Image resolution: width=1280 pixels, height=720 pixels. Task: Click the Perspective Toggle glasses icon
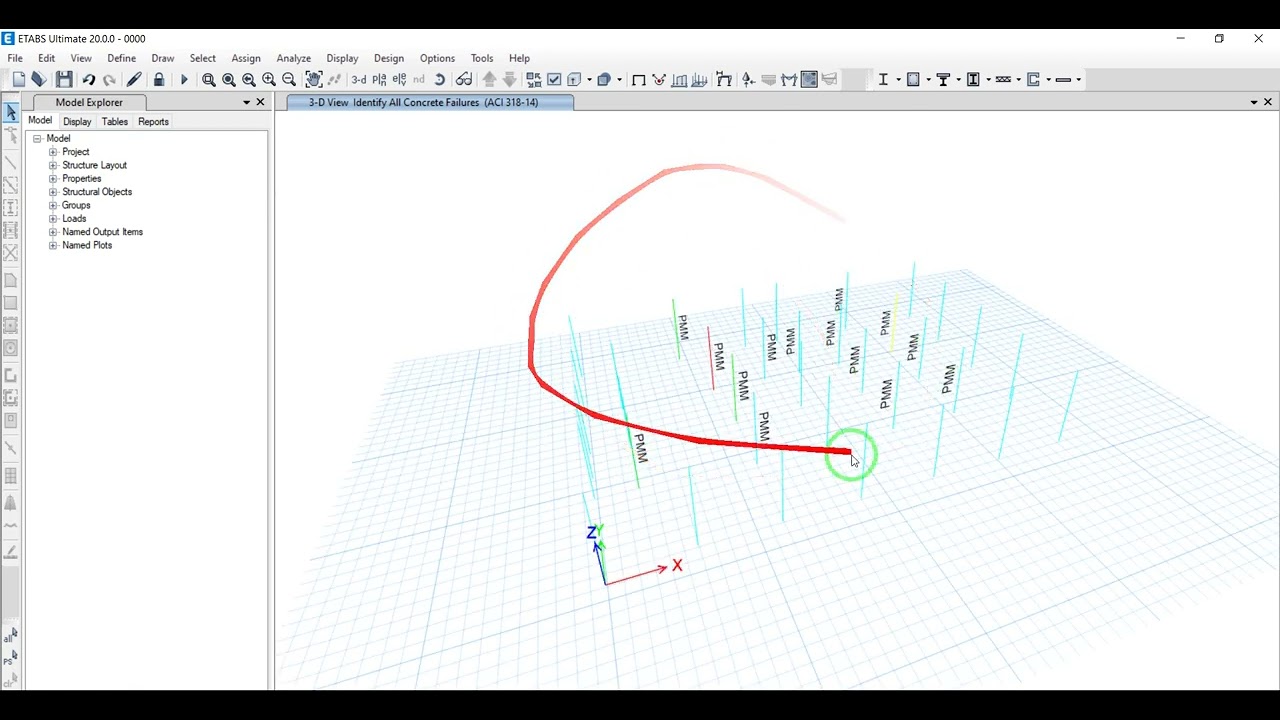[x=464, y=80]
